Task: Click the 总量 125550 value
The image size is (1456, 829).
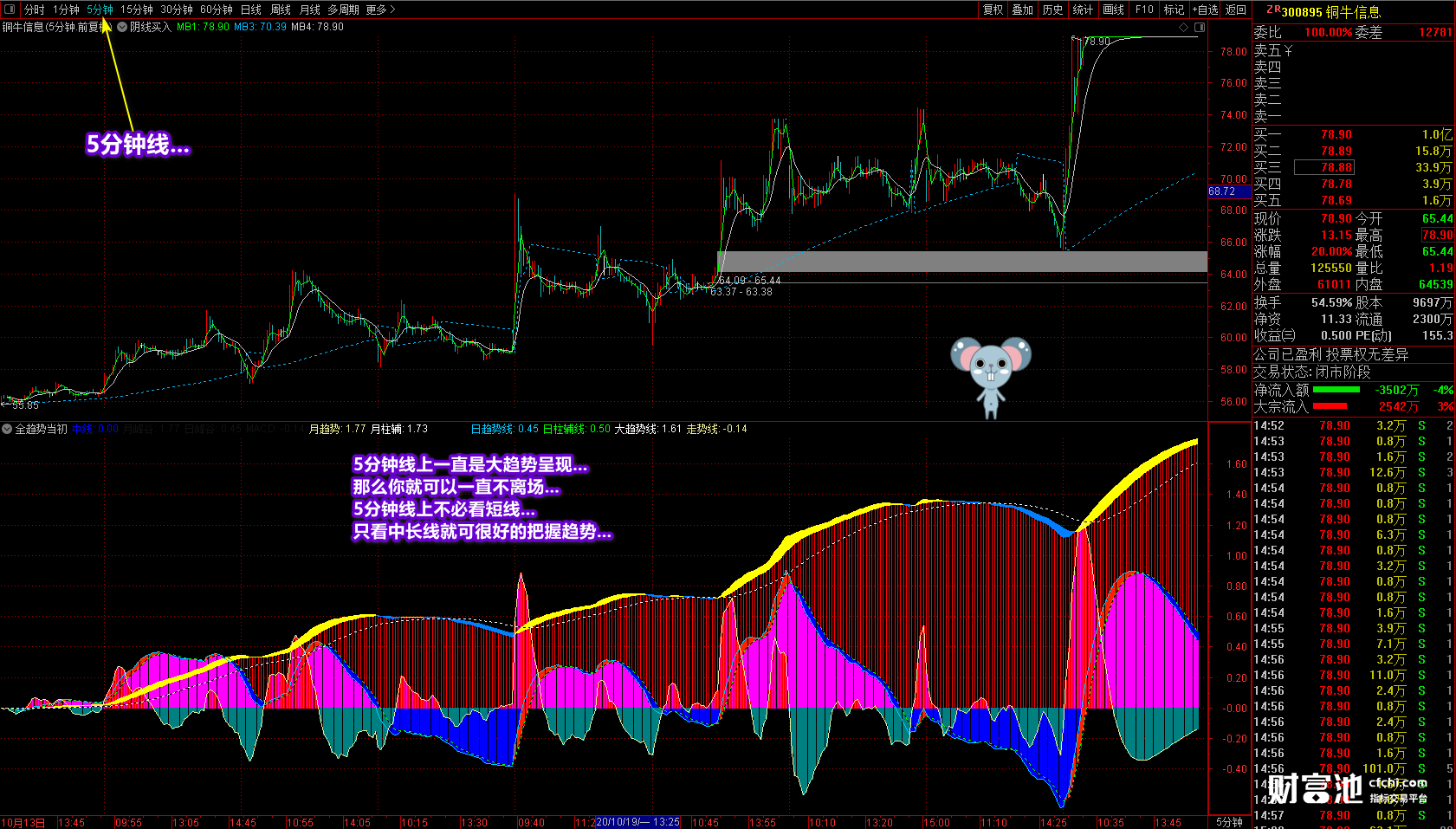Action: pos(1330,268)
